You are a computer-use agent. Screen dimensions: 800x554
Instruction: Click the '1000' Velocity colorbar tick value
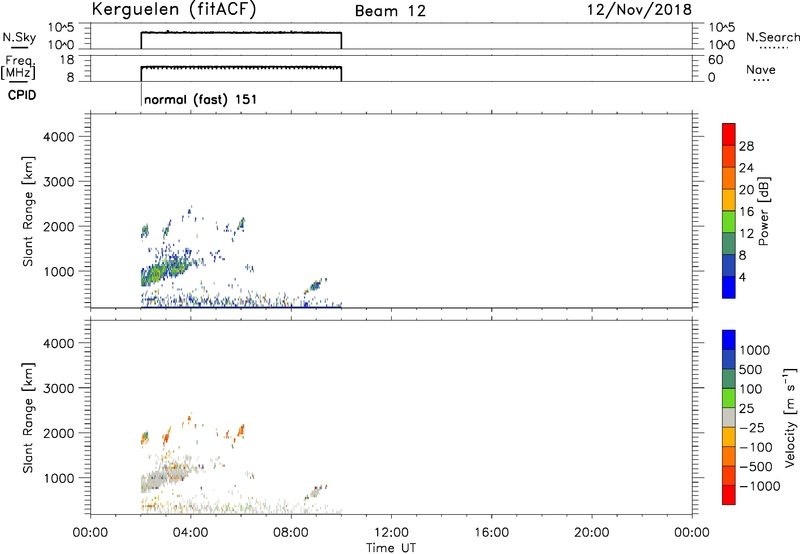pyautogui.click(x=755, y=350)
